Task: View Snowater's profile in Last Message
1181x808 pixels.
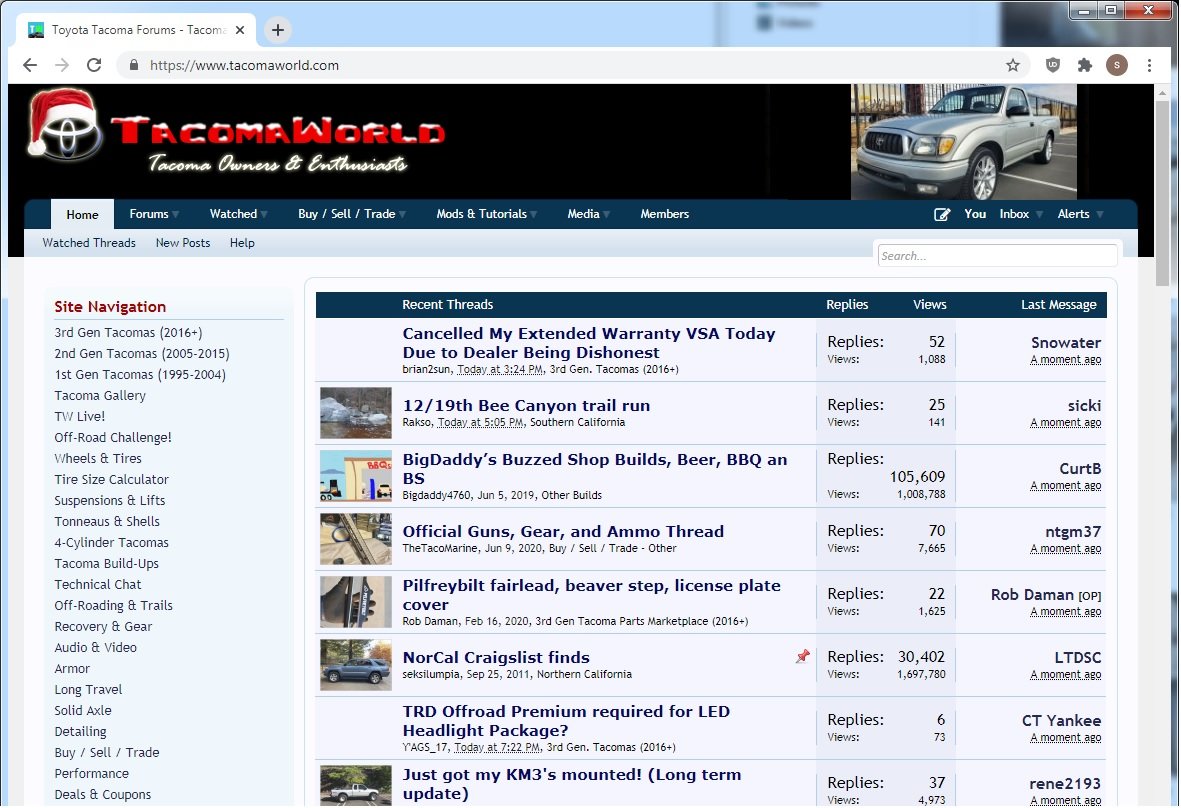Action: [1066, 343]
